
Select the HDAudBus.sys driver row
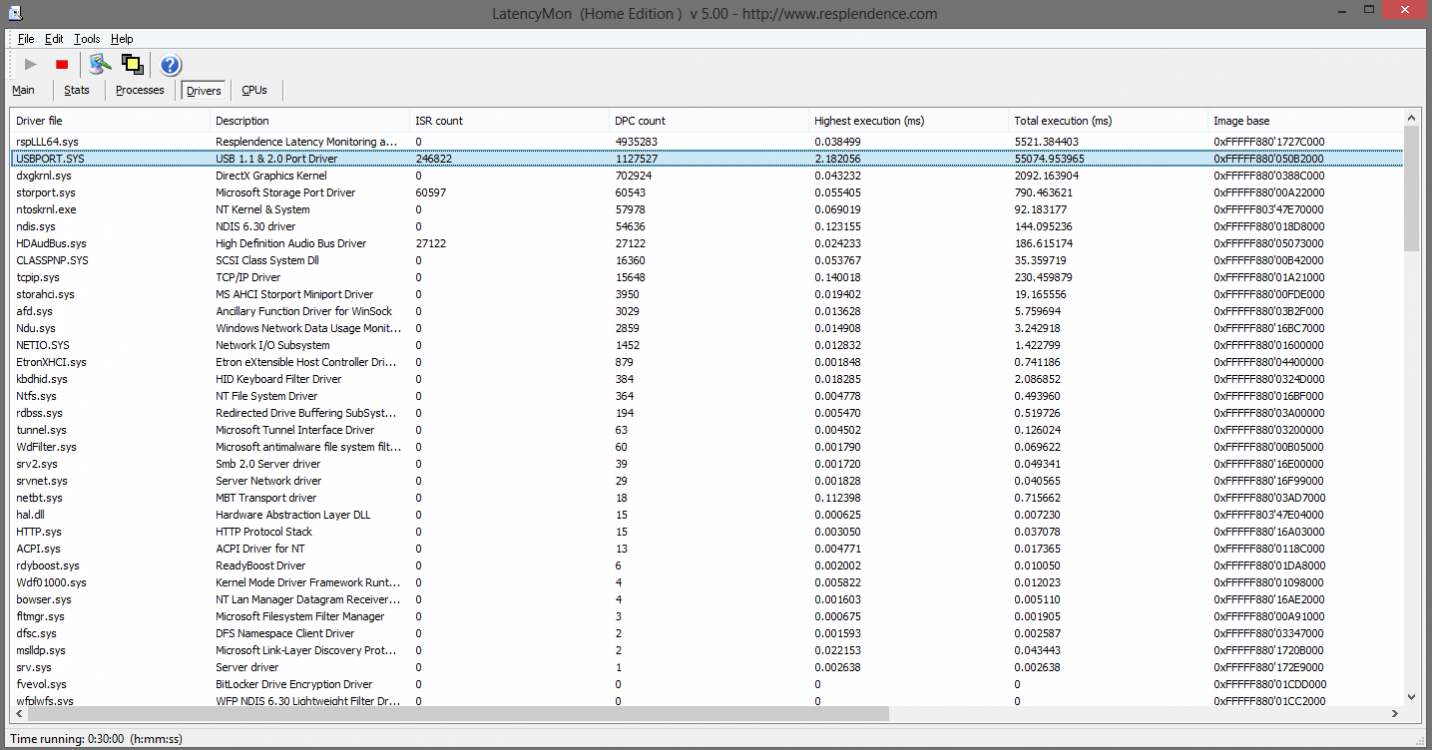click(x=707, y=244)
